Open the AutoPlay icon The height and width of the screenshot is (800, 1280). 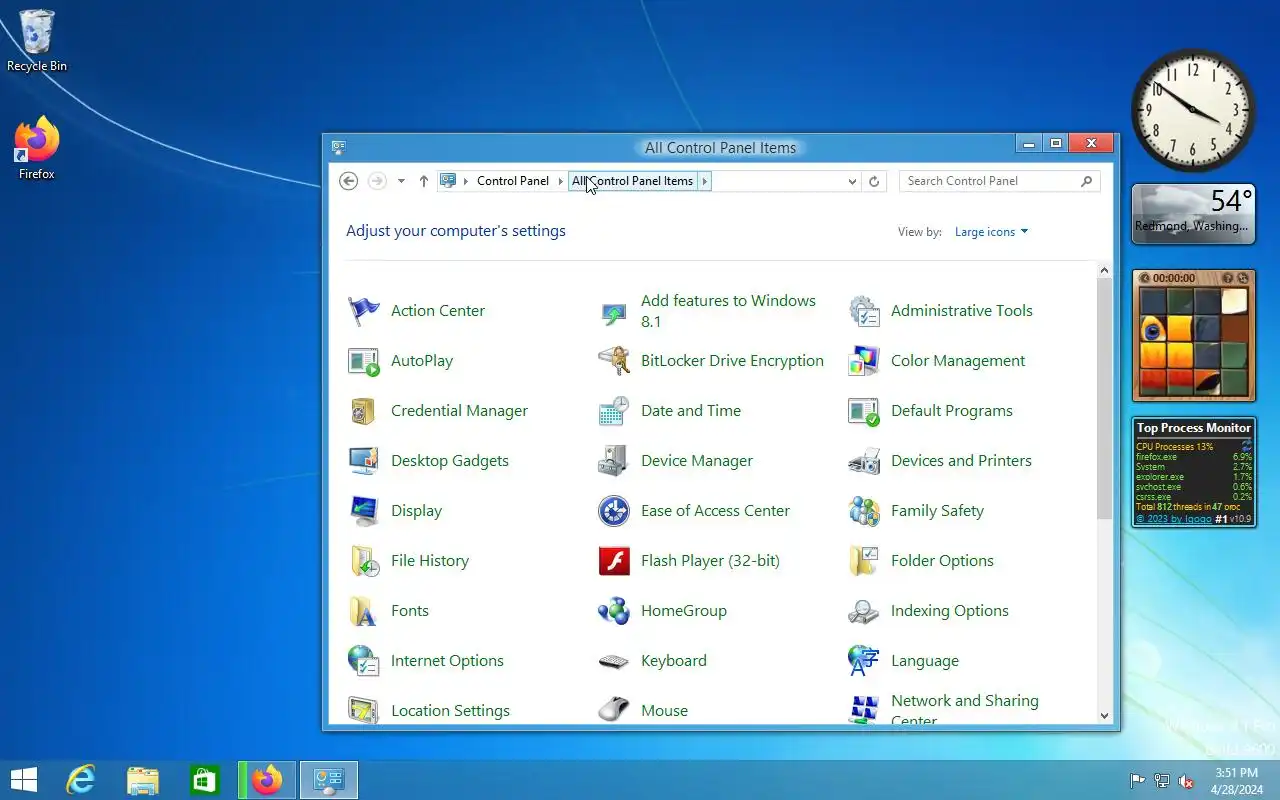[364, 361]
